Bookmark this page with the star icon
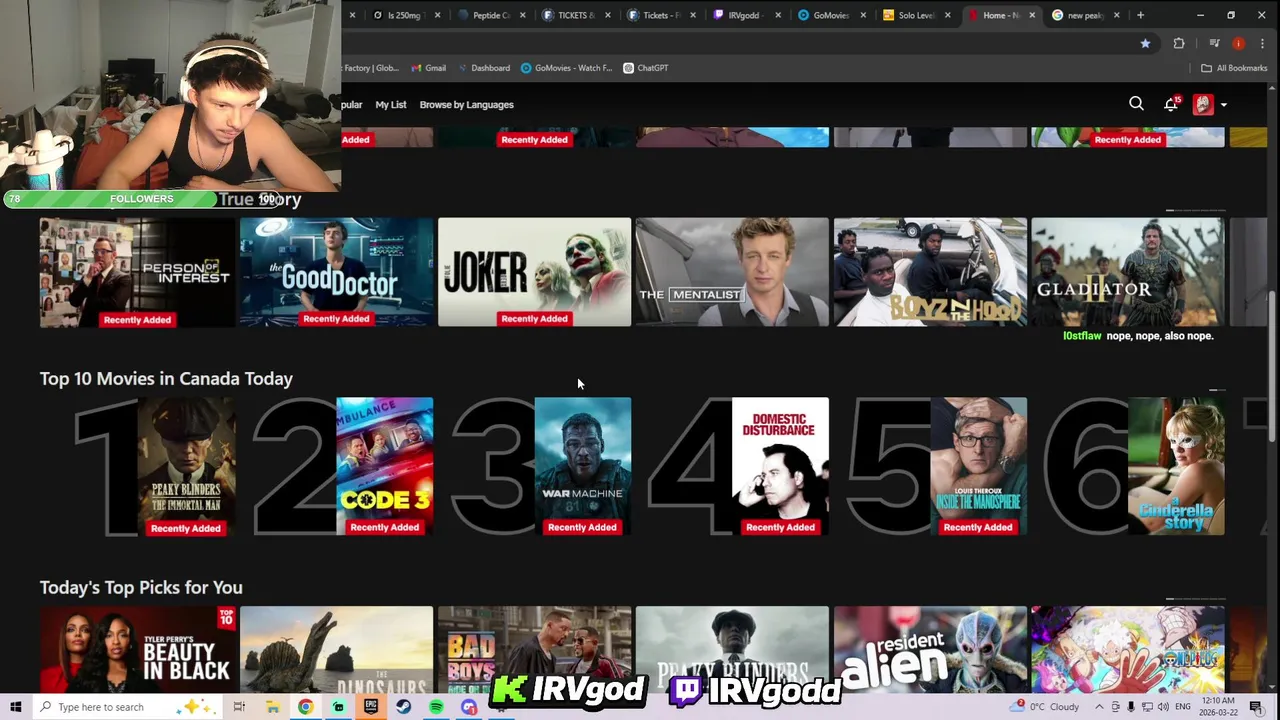 (x=1145, y=43)
